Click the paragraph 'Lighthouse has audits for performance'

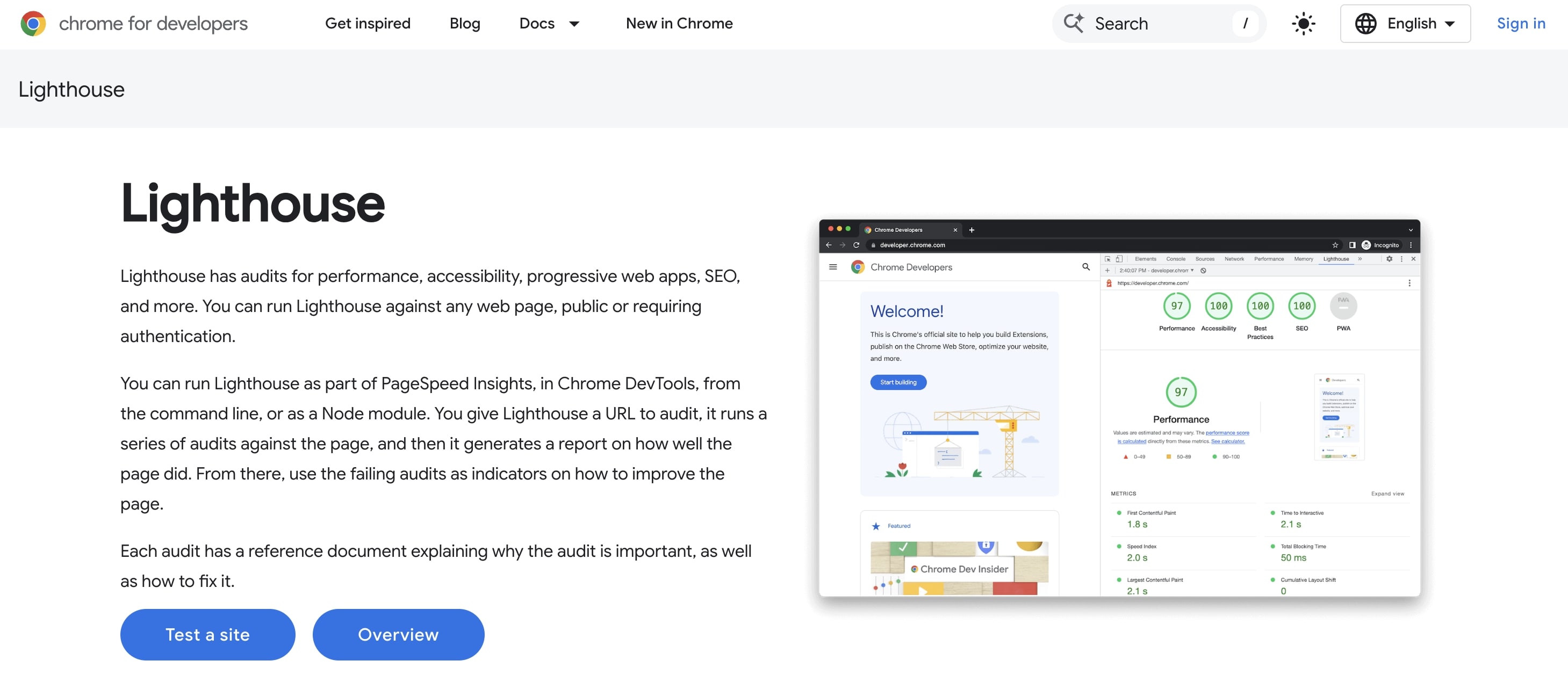[430, 306]
